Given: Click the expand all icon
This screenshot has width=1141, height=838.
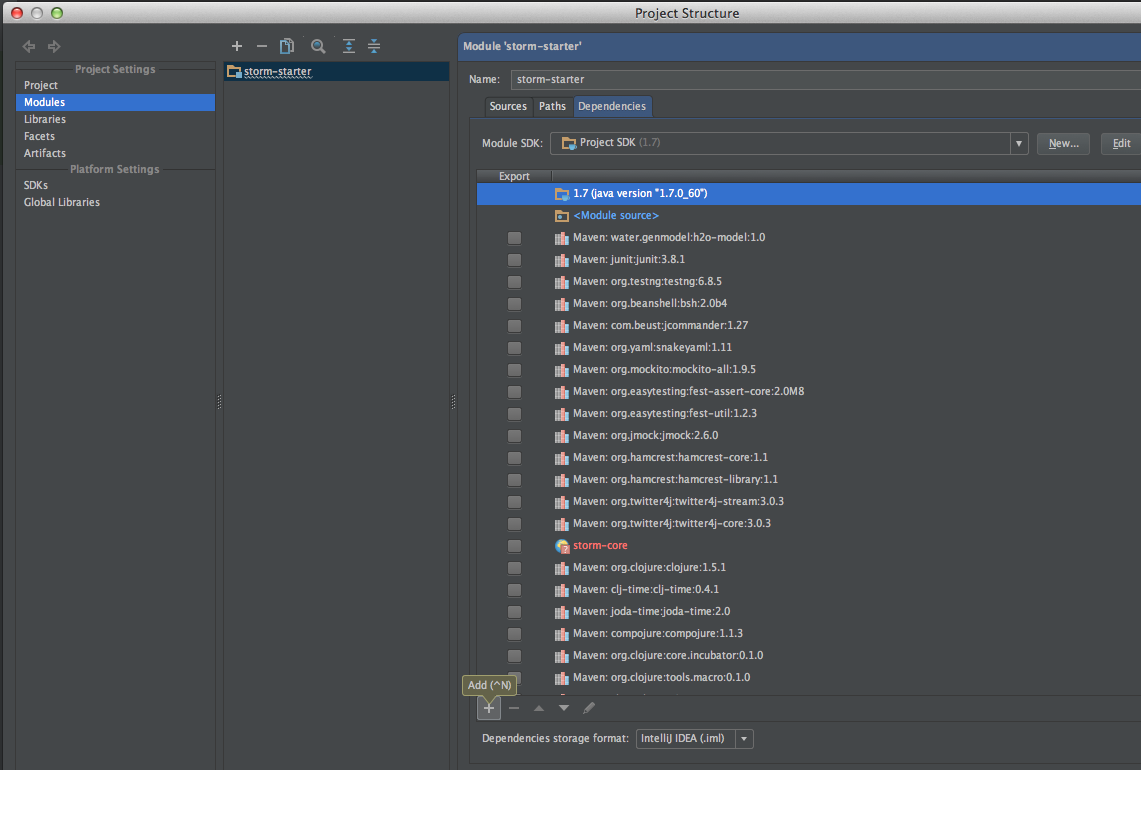Looking at the screenshot, I should (348, 46).
